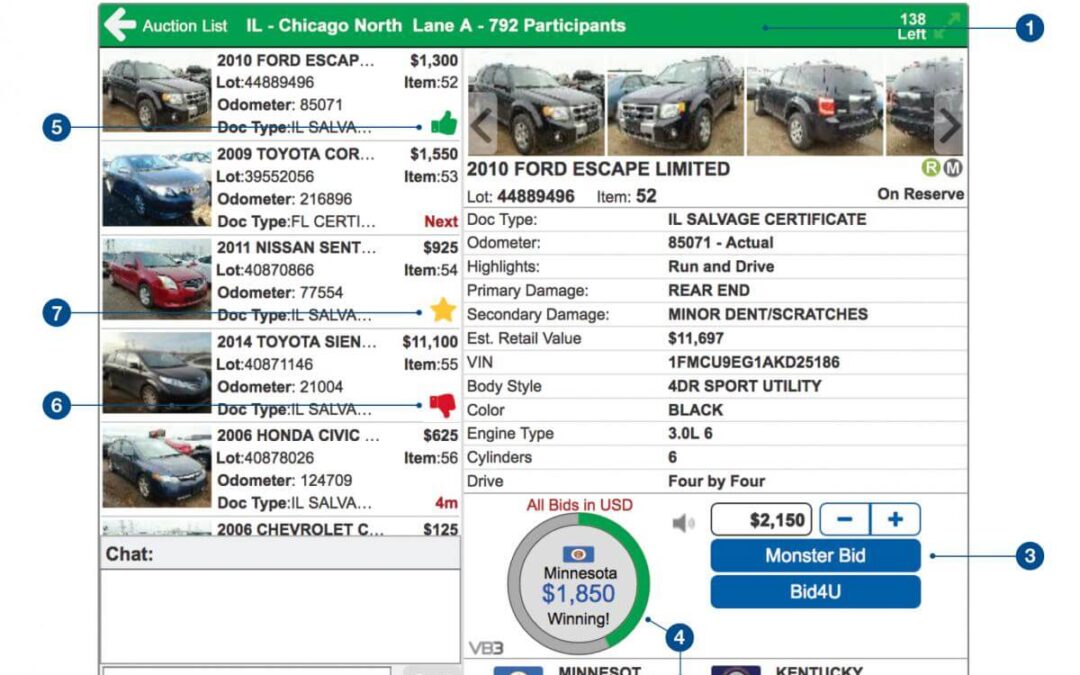The image size is (1080, 675).
Task: Select the 2009 Toyota Corolla lot item
Action: 281,188
